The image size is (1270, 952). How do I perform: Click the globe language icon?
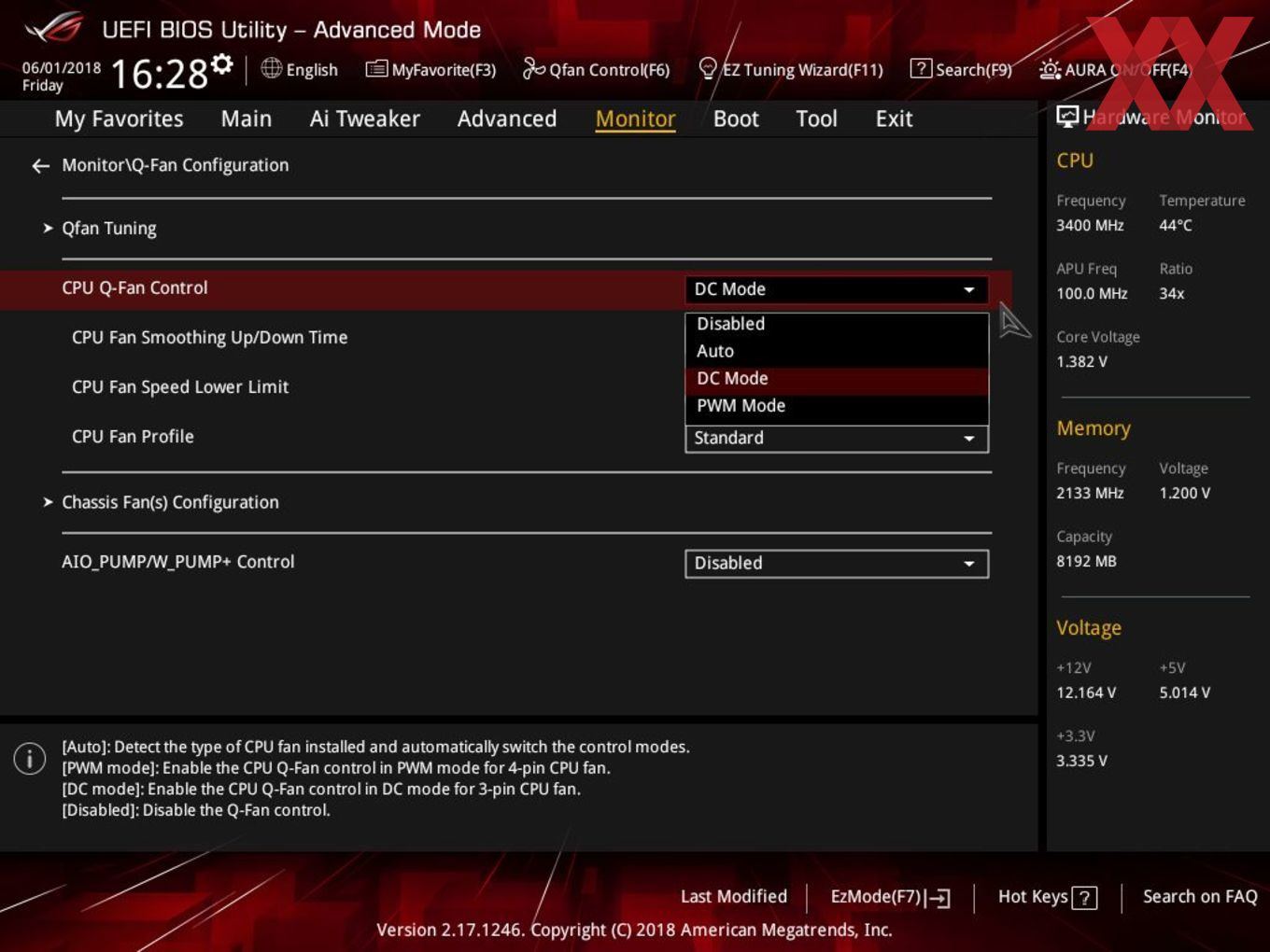[x=271, y=68]
